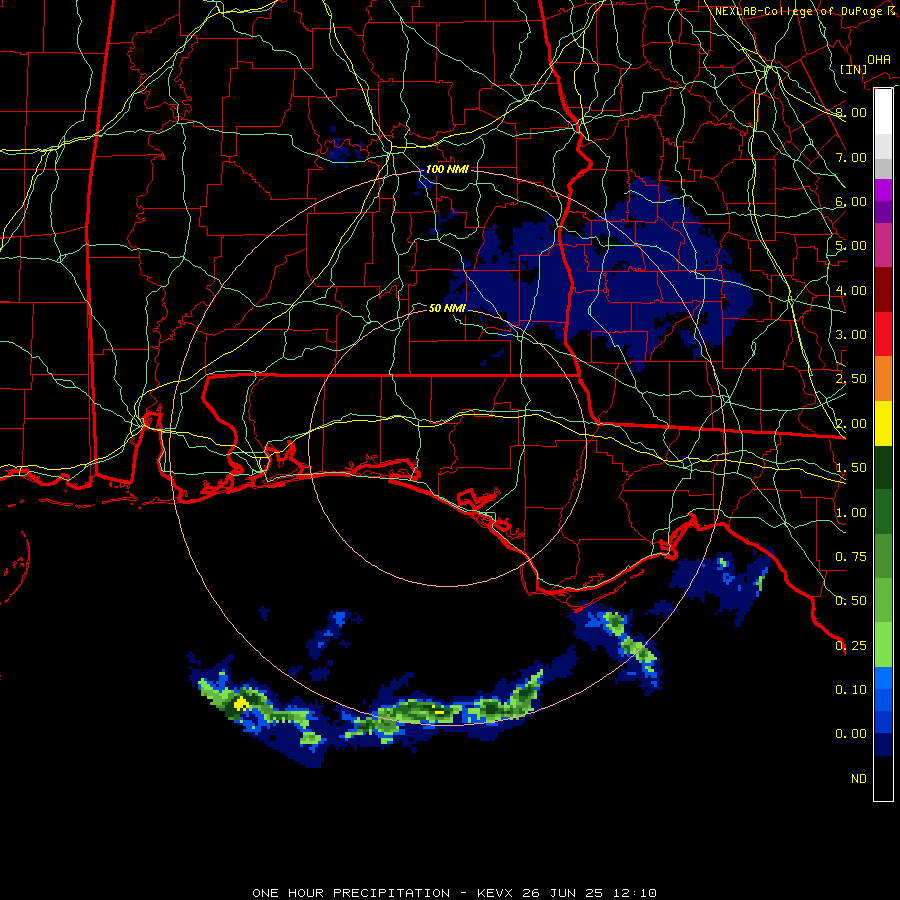This screenshot has width=900, height=900.
Task: Click the 4.00 legend value
Action: 851,290
